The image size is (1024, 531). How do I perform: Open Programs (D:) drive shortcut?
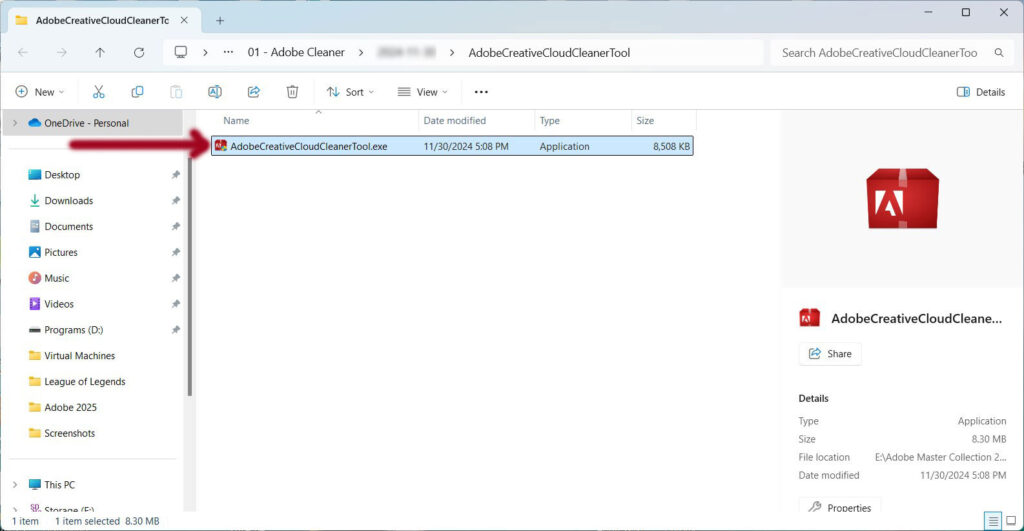tap(73, 329)
